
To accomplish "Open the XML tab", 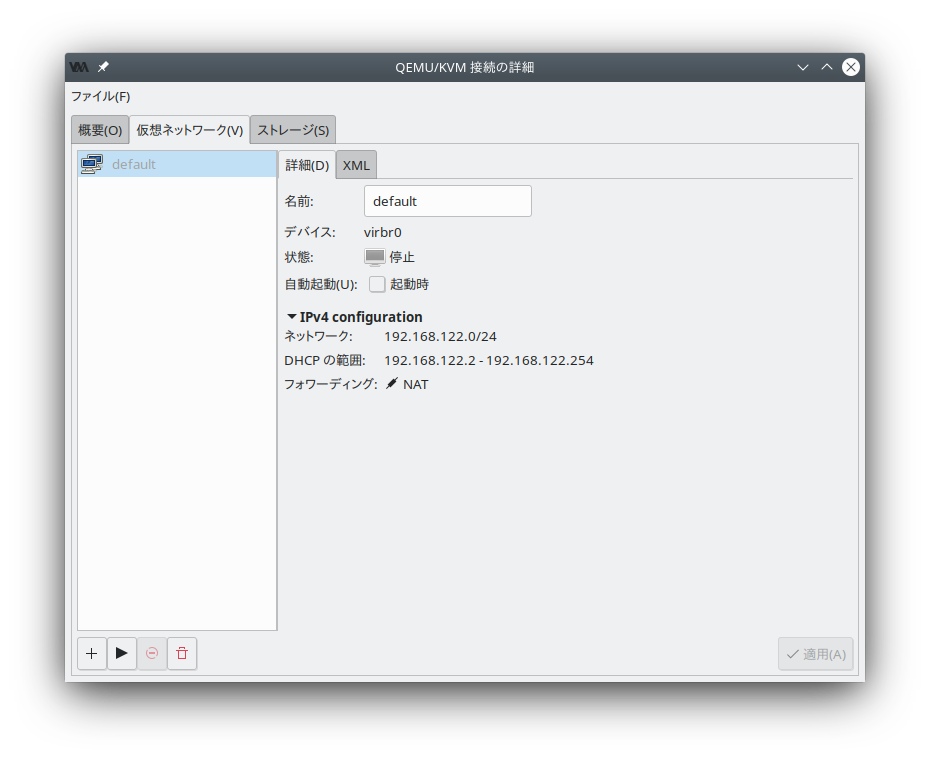I will (x=356, y=165).
